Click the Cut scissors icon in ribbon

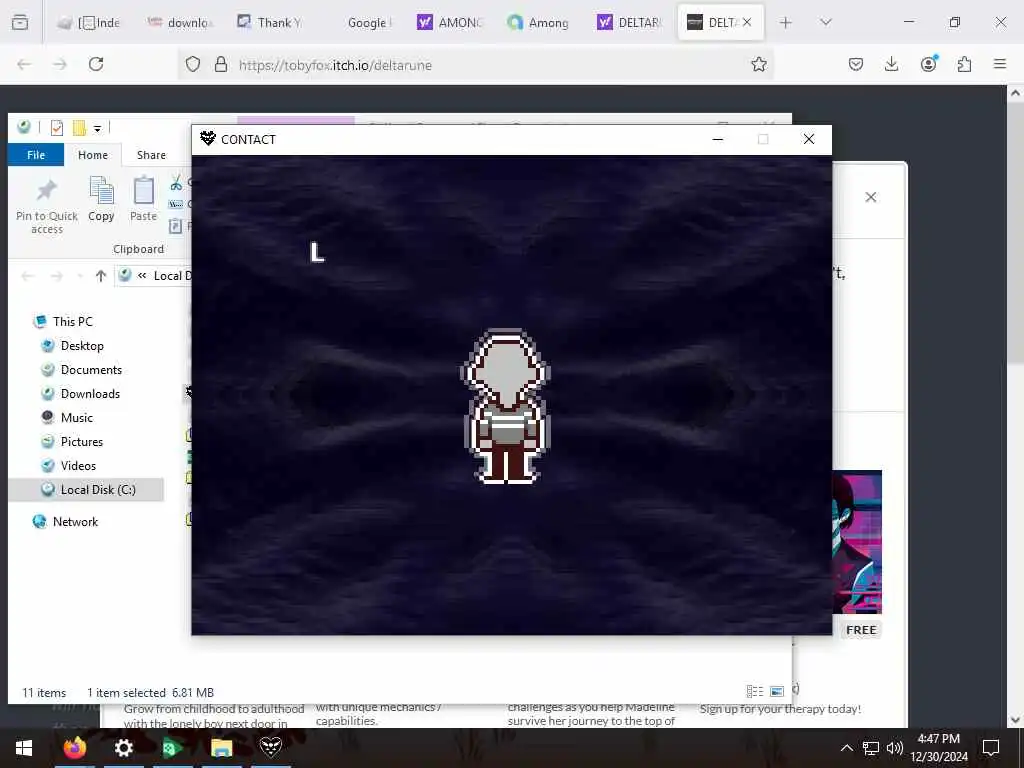(x=176, y=182)
